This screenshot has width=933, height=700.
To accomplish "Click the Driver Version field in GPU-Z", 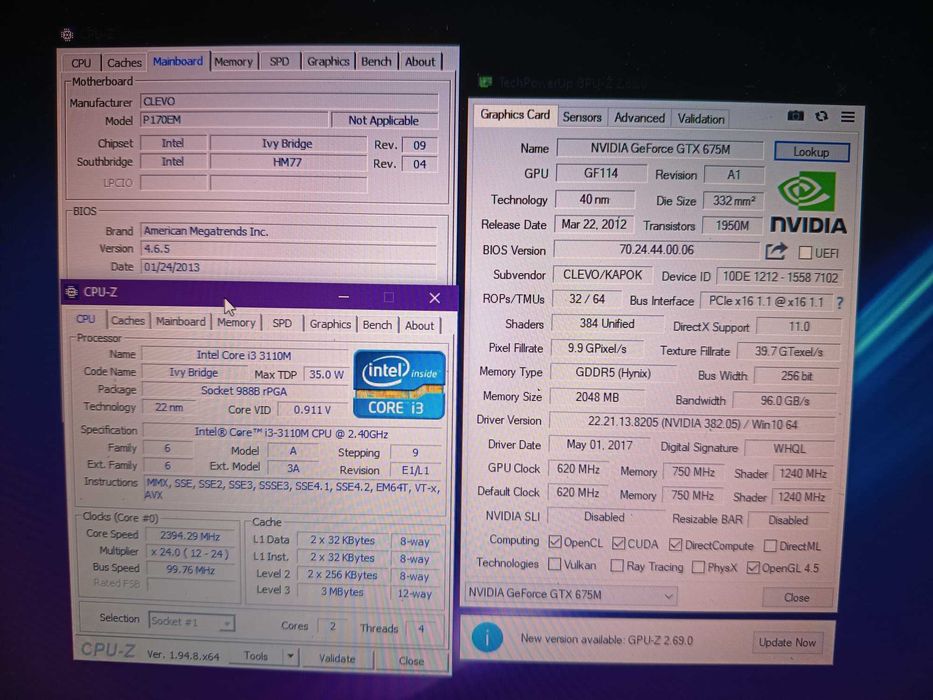I will click(692, 423).
